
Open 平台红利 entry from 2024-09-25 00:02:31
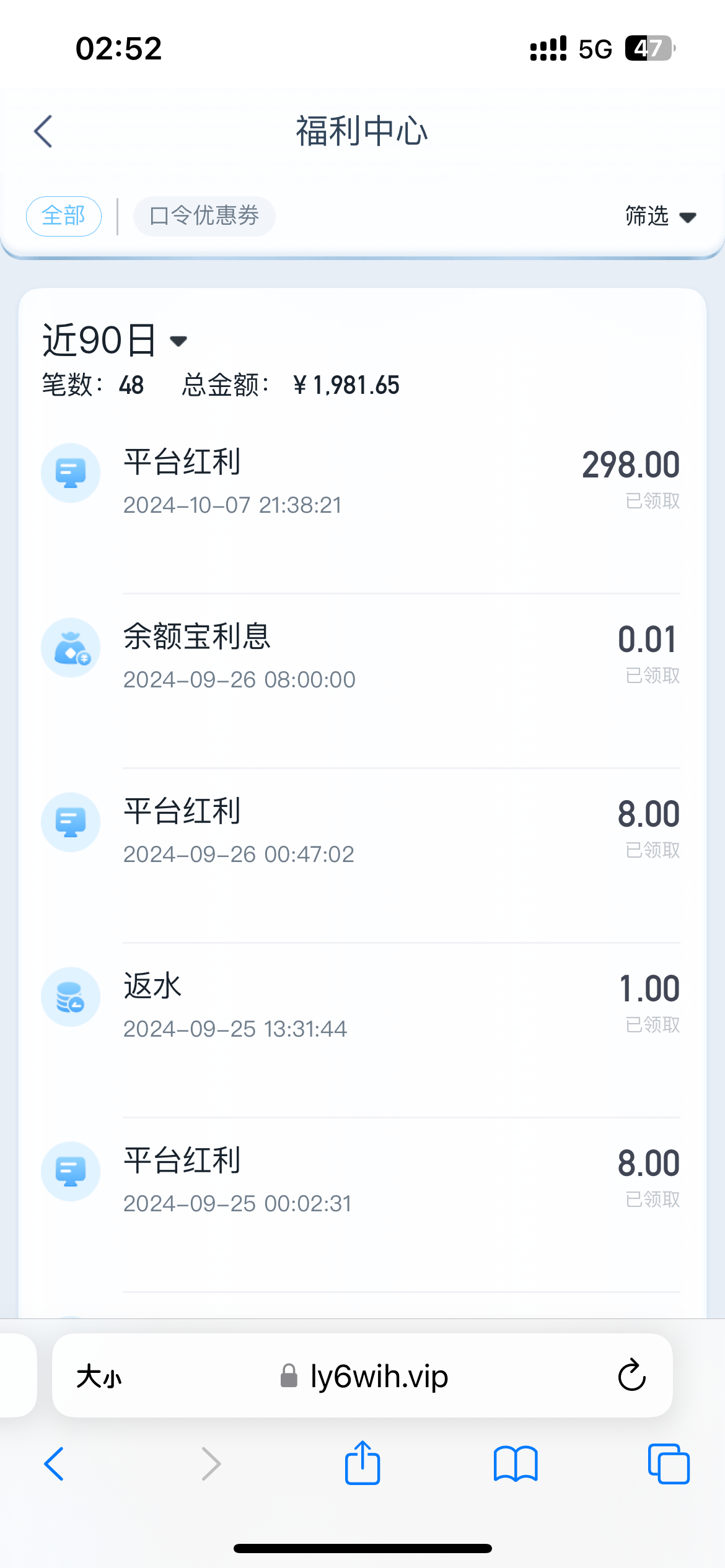coord(397,1182)
